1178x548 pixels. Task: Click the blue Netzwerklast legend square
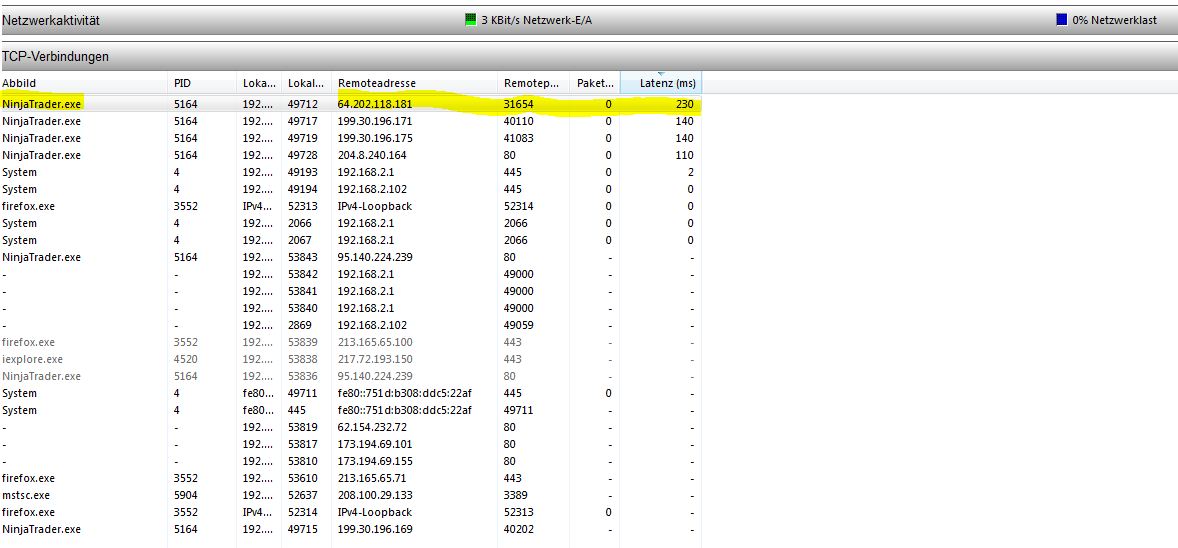pos(1062,20)
